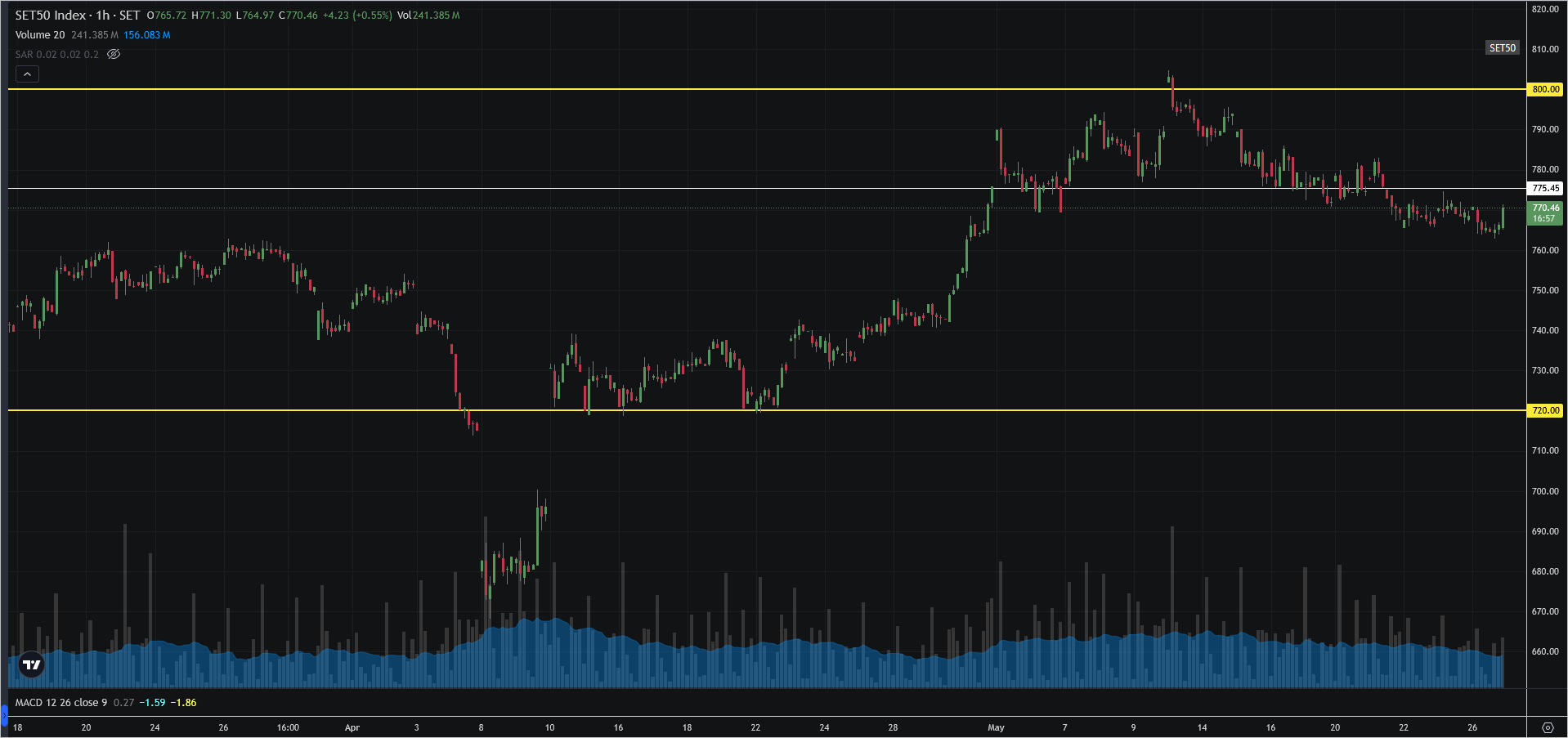Click the high value H771.30

[211, 16]
